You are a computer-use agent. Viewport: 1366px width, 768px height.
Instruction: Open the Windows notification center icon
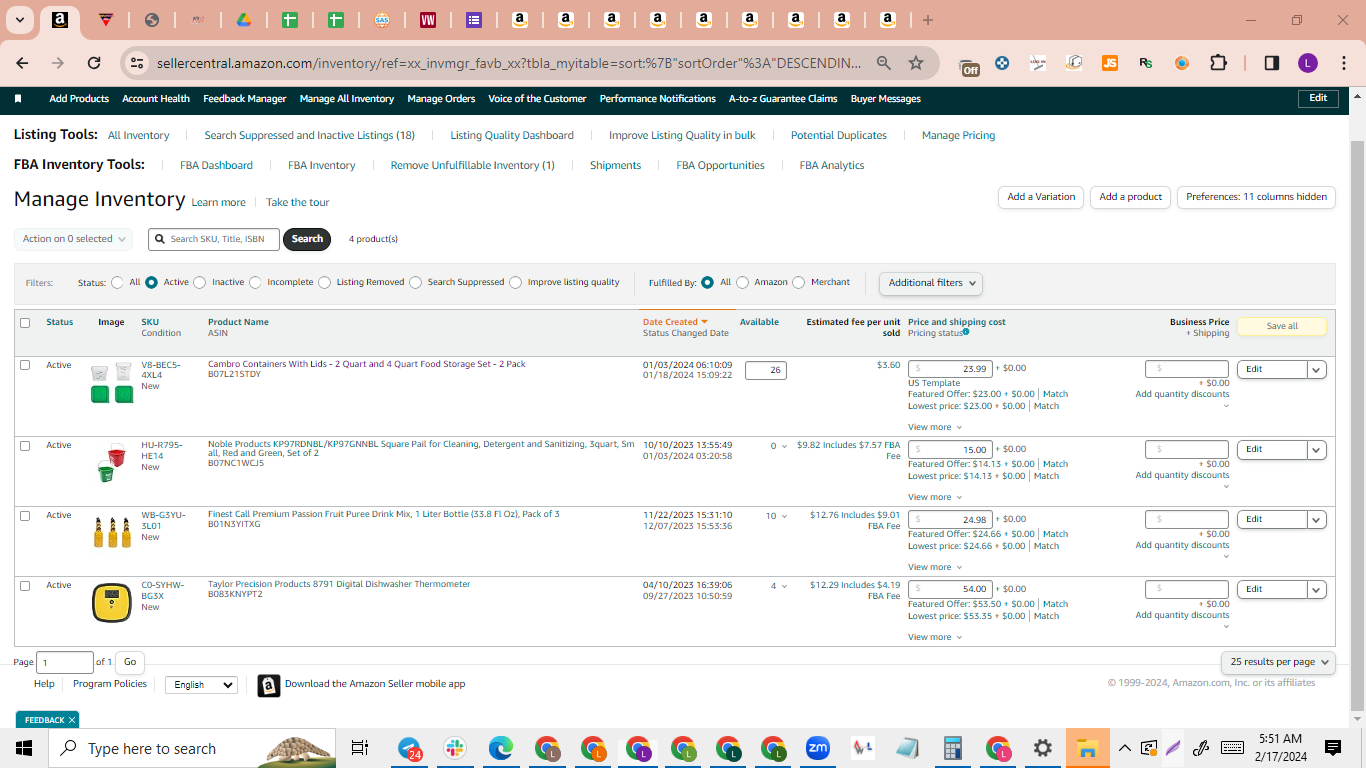coord(1332,748)
